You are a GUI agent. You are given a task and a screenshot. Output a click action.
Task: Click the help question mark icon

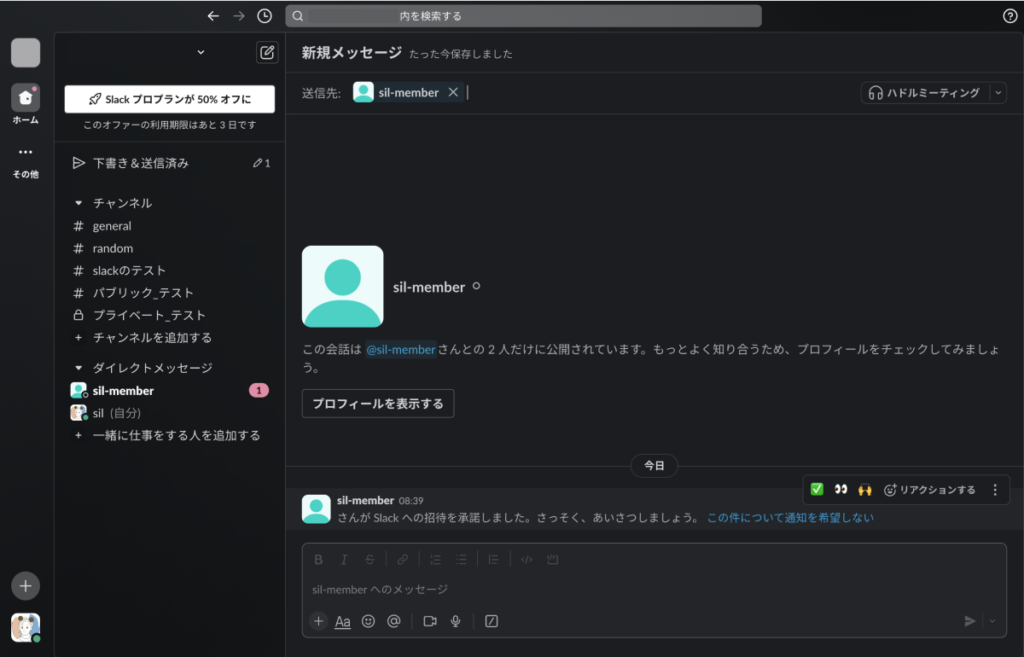[1009, 16]
